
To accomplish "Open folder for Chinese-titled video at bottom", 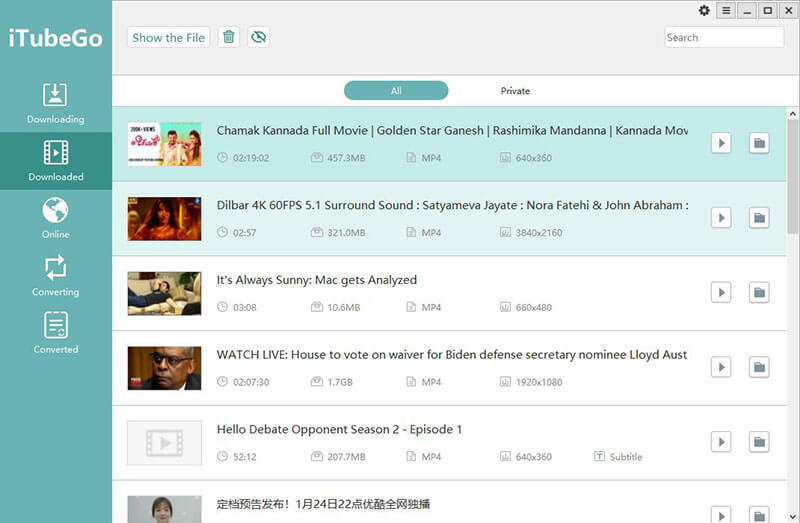I will click(x=759, y=515).
